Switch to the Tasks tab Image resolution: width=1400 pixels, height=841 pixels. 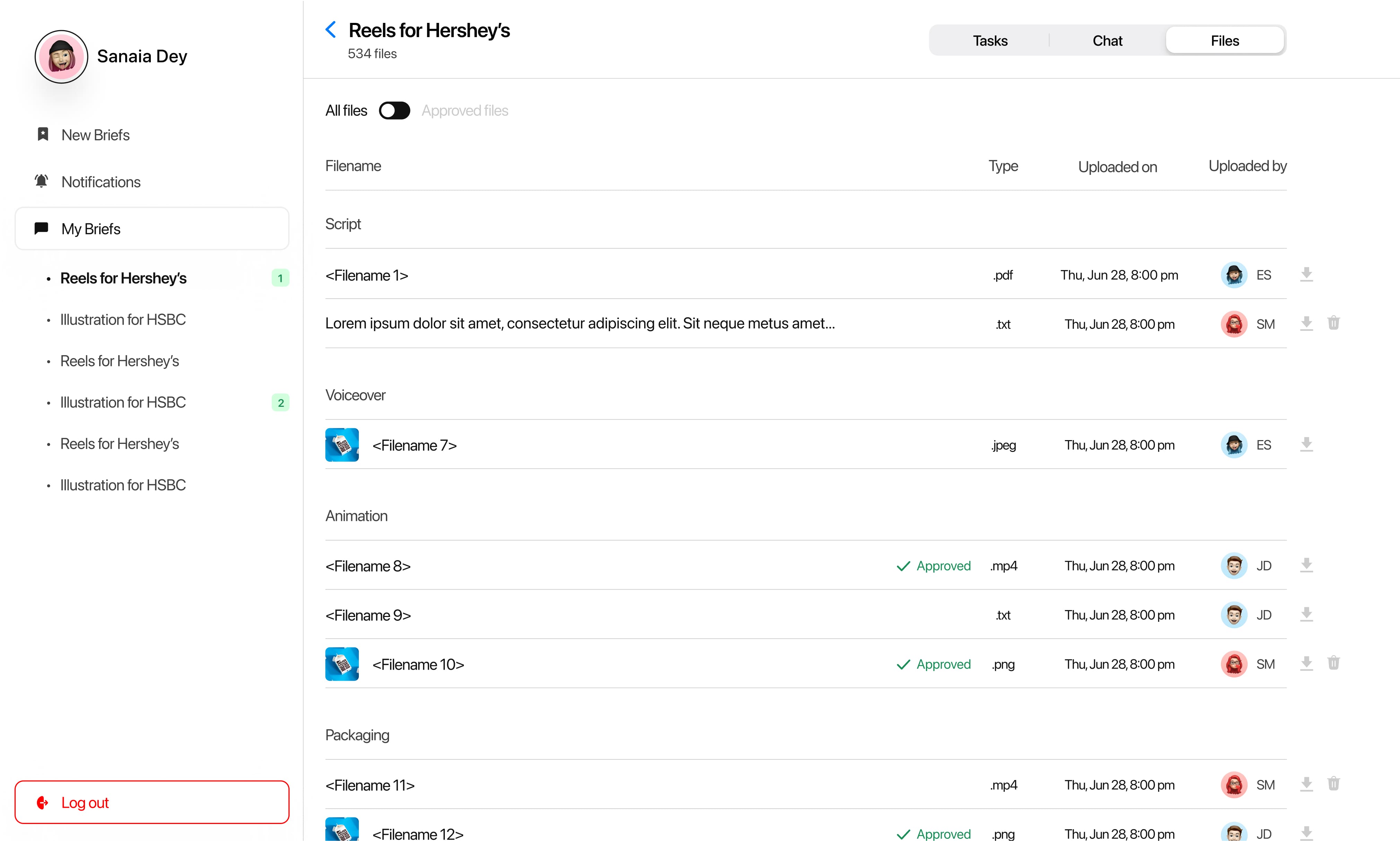[990, 41]
